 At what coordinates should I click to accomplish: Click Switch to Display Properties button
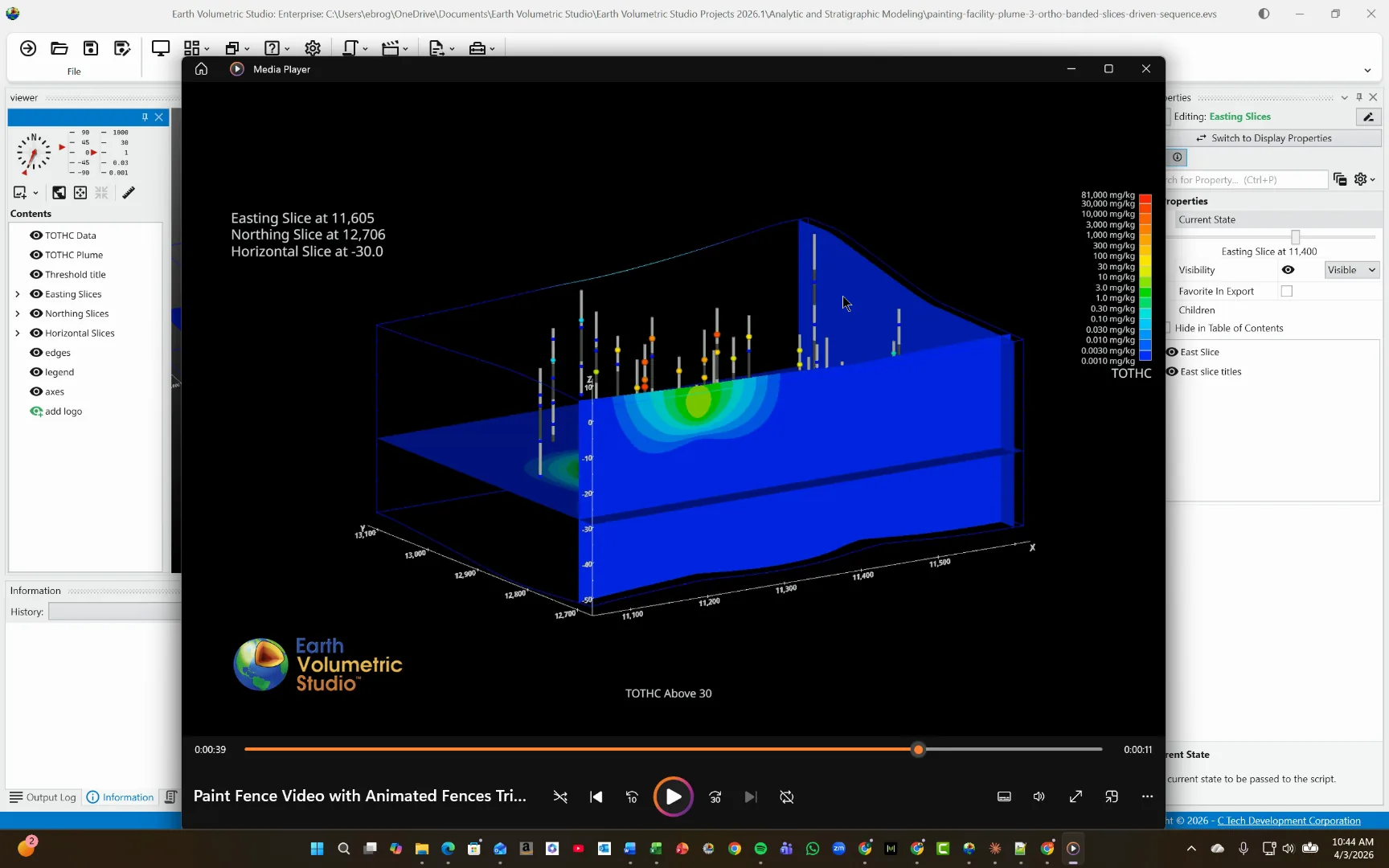[1273, 138]
